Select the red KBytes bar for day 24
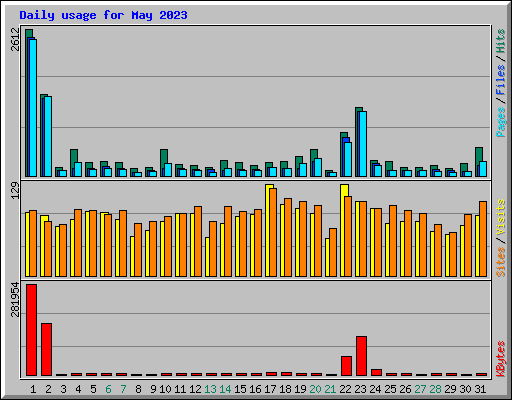 376,372
